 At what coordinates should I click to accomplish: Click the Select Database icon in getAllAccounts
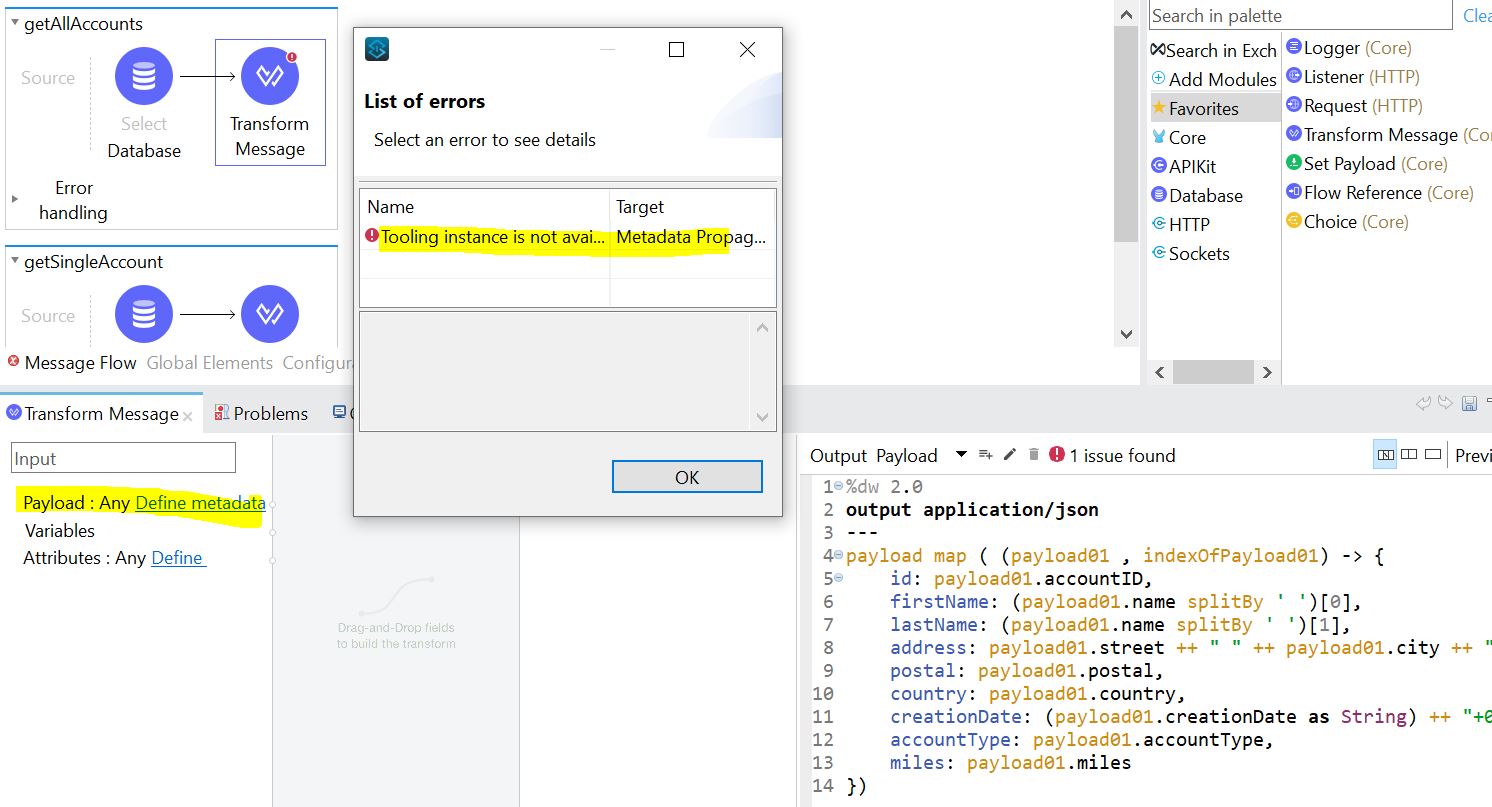point(143,75)
